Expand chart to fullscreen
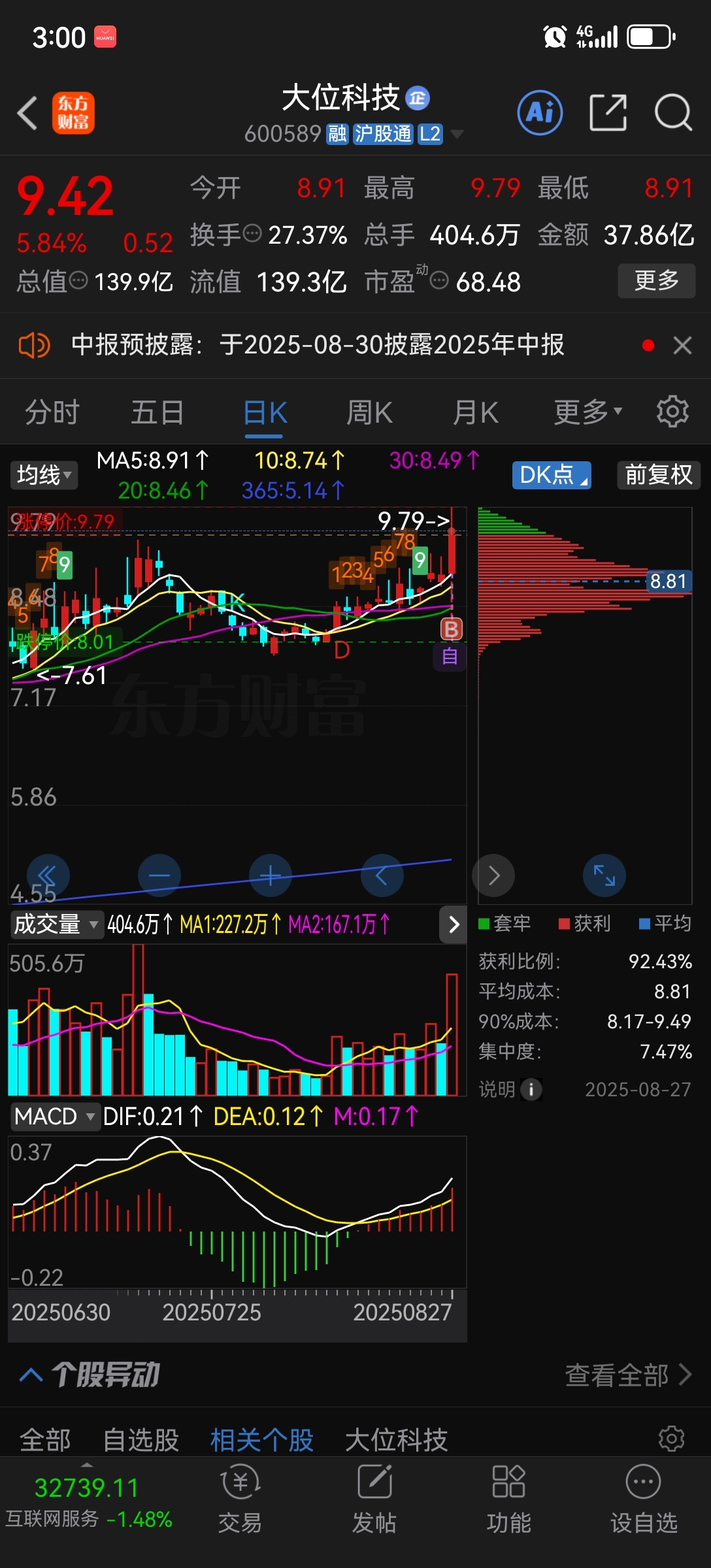 tap(604, 875)
